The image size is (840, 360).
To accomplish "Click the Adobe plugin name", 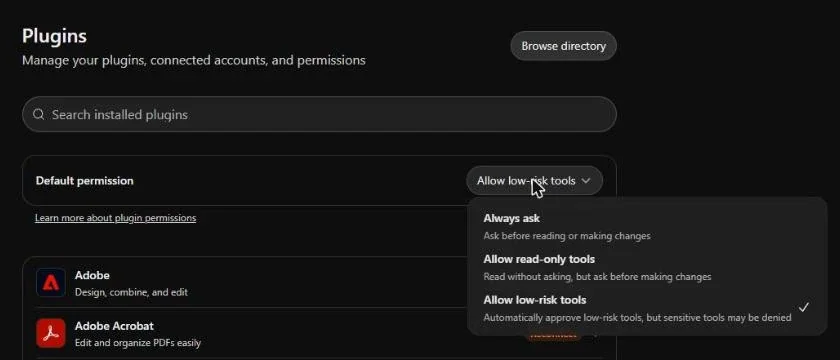I will pos(92,275).
